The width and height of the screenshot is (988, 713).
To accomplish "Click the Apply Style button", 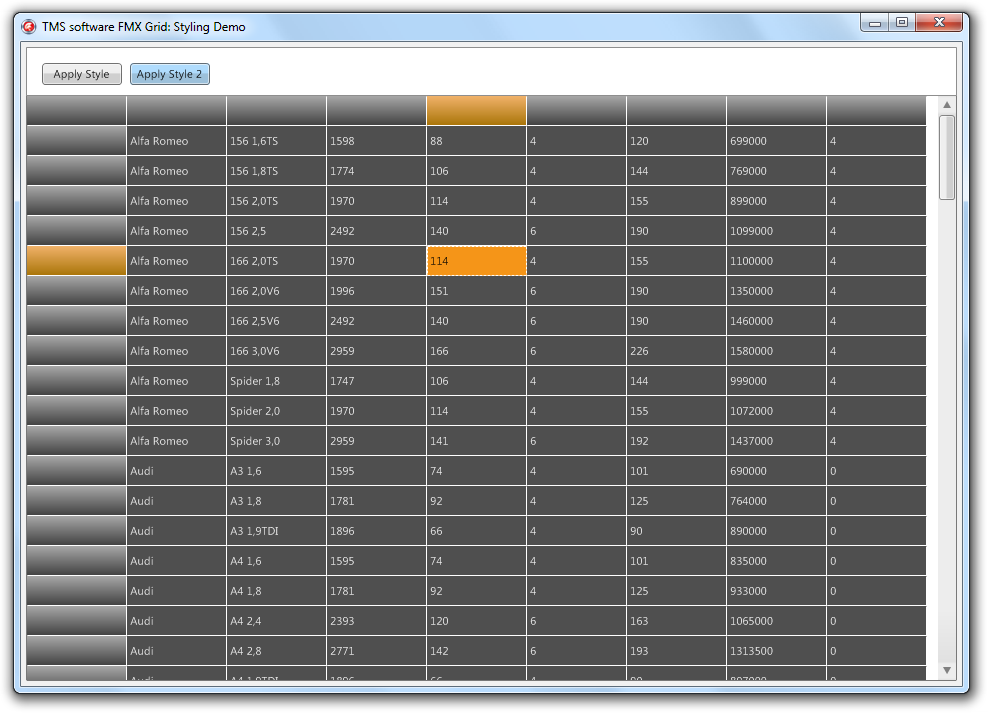I will point(82,74).
